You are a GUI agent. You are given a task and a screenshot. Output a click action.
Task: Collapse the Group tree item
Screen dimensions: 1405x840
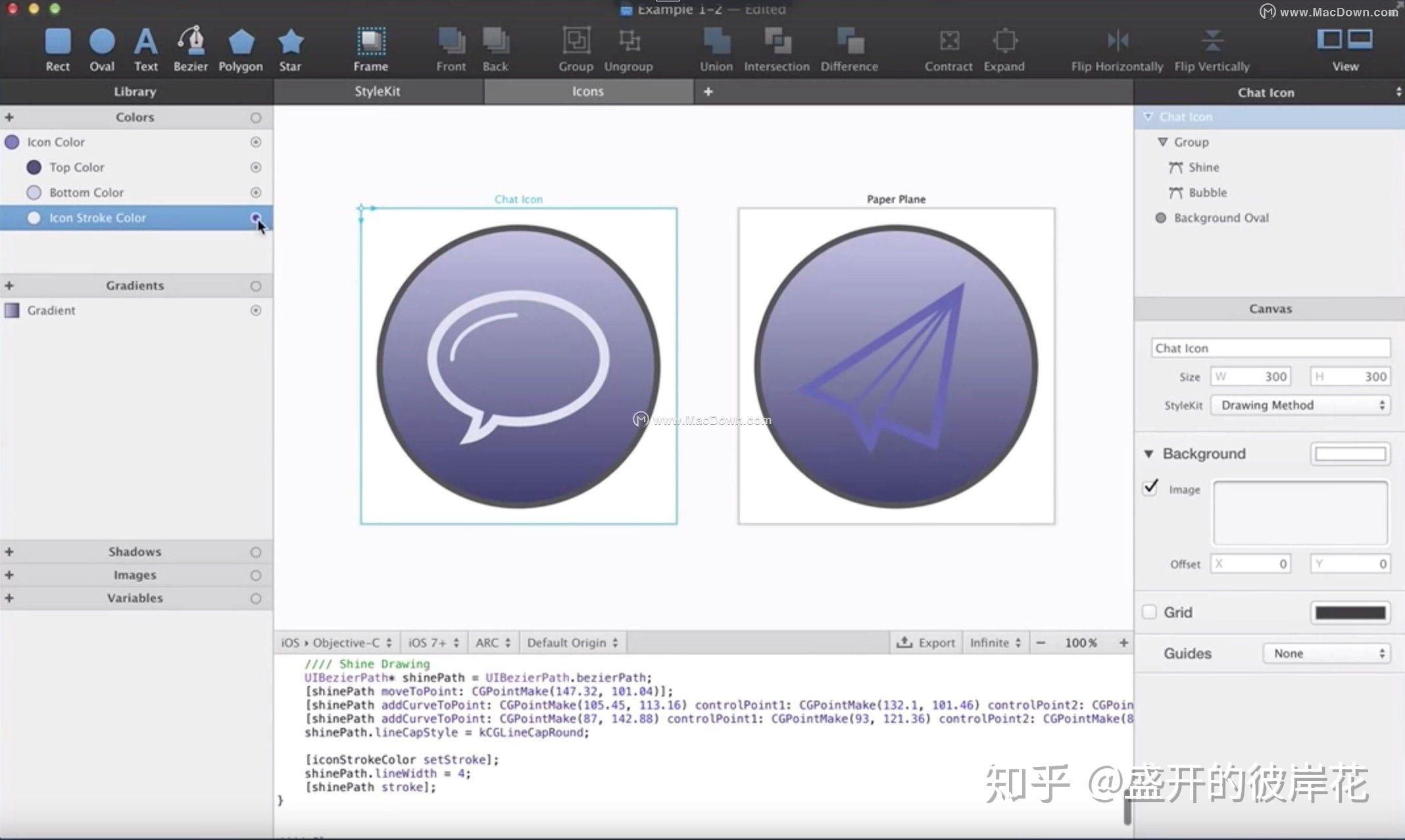click(1162, 142)
